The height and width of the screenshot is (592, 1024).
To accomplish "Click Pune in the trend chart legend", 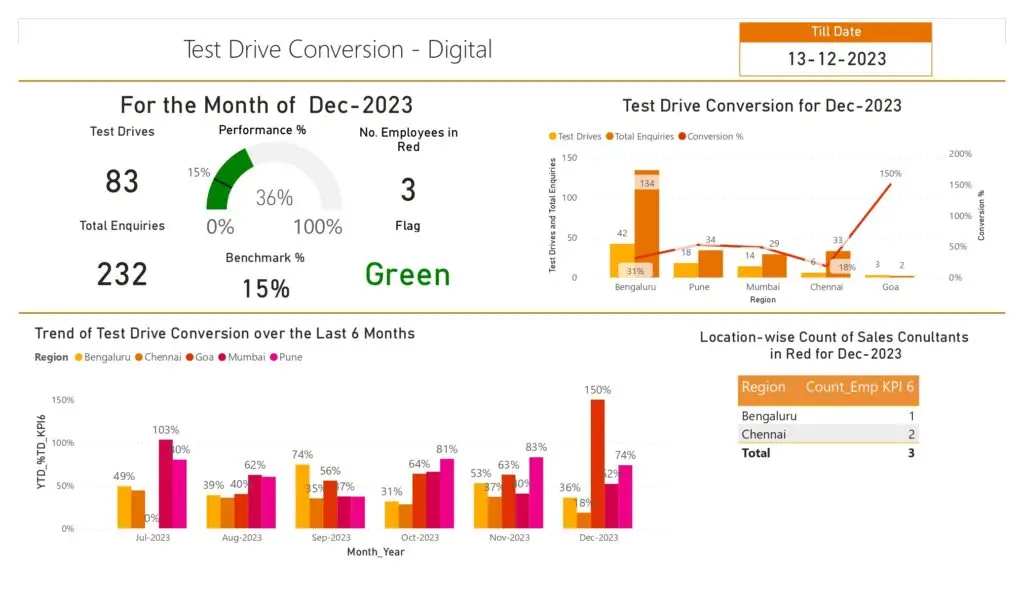I will pyautogui.click(x=290, y=357).
